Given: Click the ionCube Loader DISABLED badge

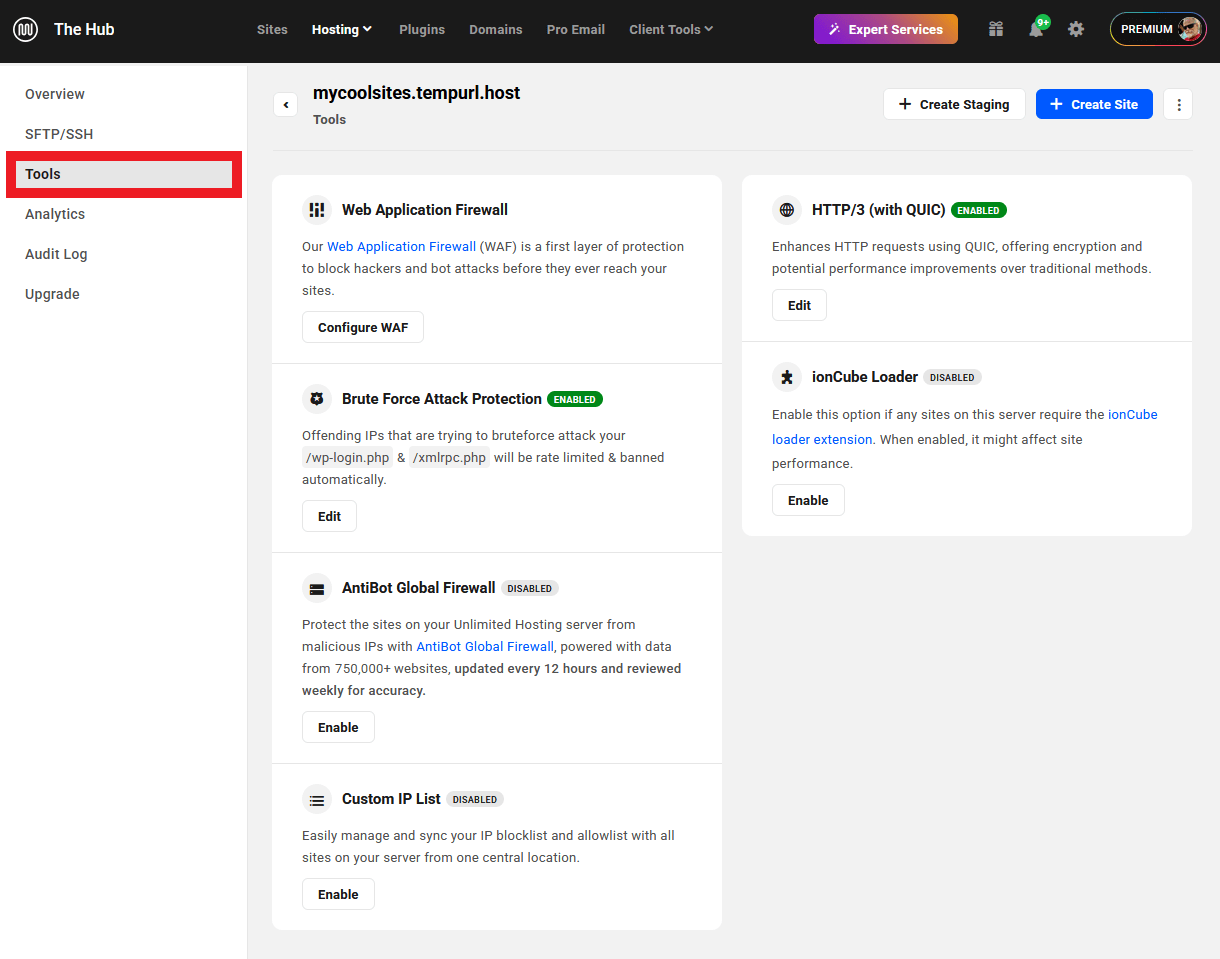Looking at the screenshot, I should tap(952, 377).
